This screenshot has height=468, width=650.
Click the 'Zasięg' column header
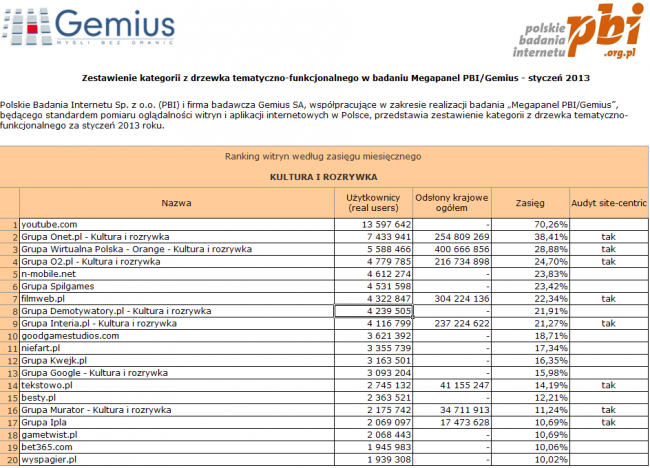click(530, 202)
